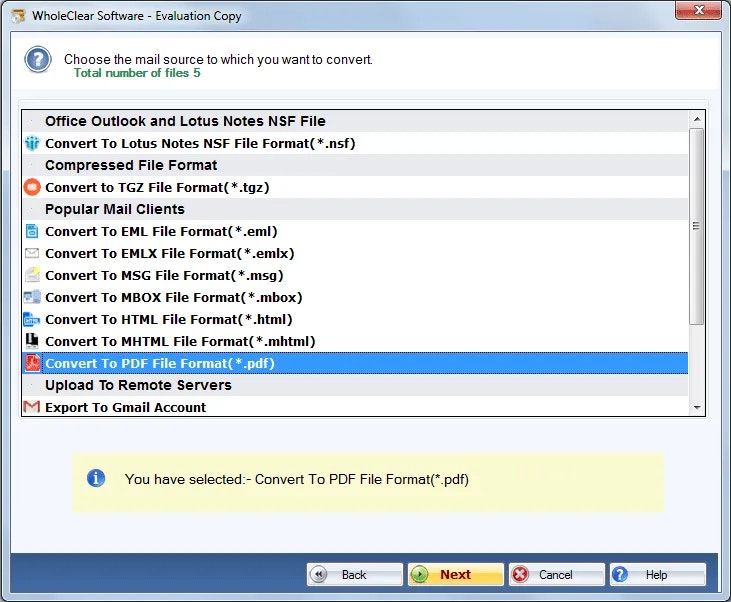This screenshot has width=731, height=602.
Task: Click the Popular Mail Clients header
Action: [x=355, y=209]
